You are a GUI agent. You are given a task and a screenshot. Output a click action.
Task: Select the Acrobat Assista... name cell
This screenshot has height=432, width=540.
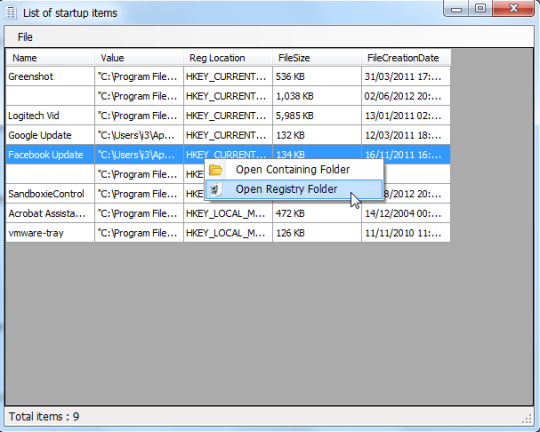[x=50, y=213]
